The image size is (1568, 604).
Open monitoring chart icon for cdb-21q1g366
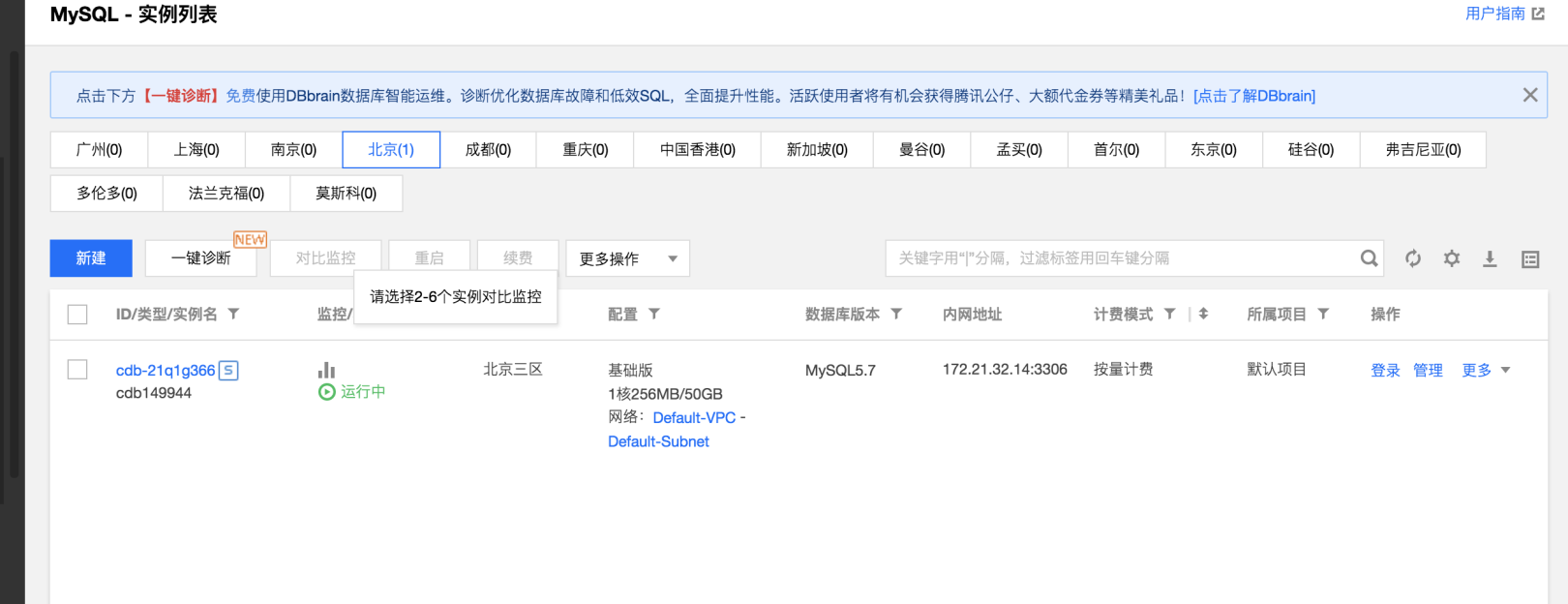(x=326, y=370)
